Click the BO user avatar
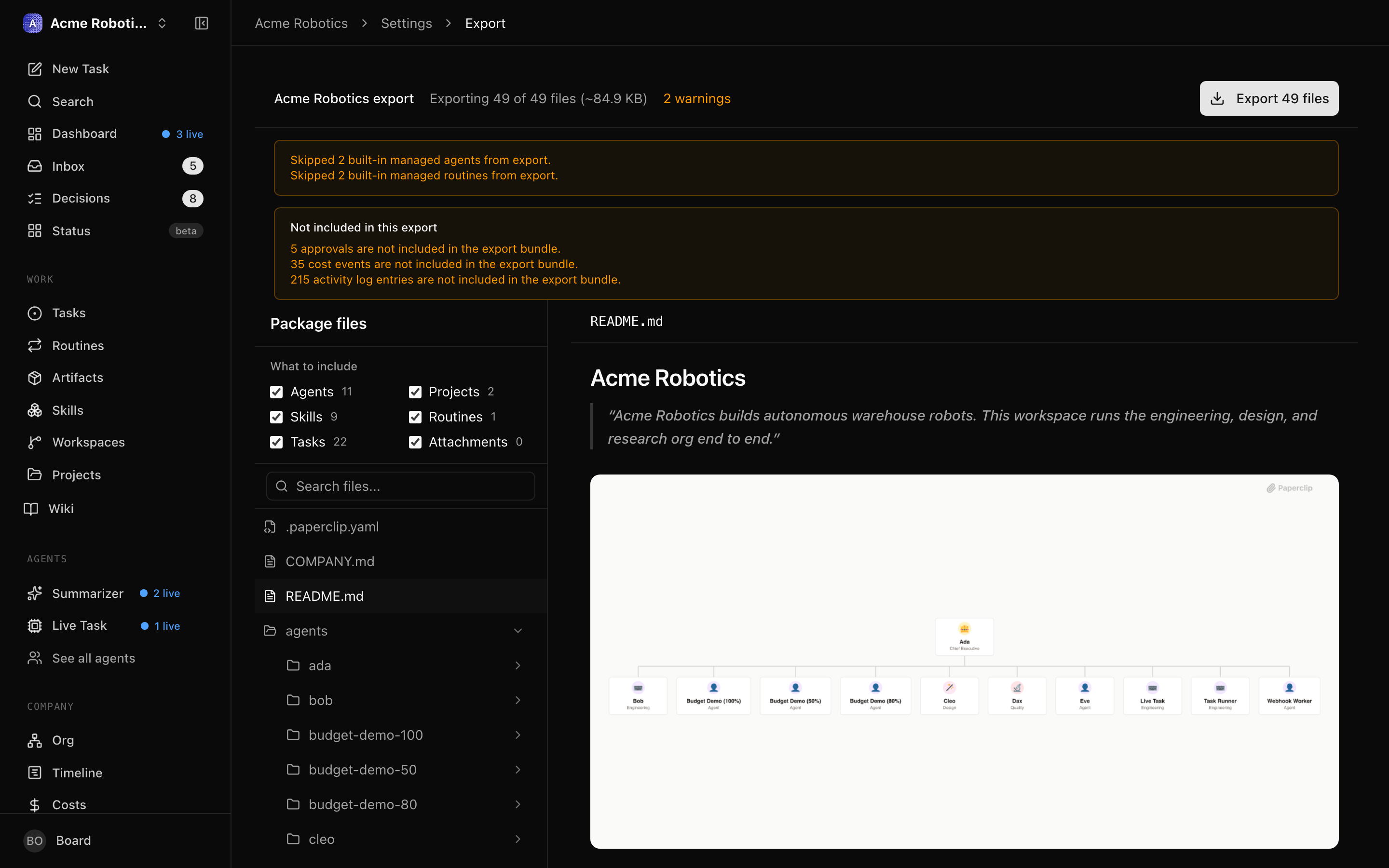This screenshot has height=868, width=1389. click(x=34, y=841)
